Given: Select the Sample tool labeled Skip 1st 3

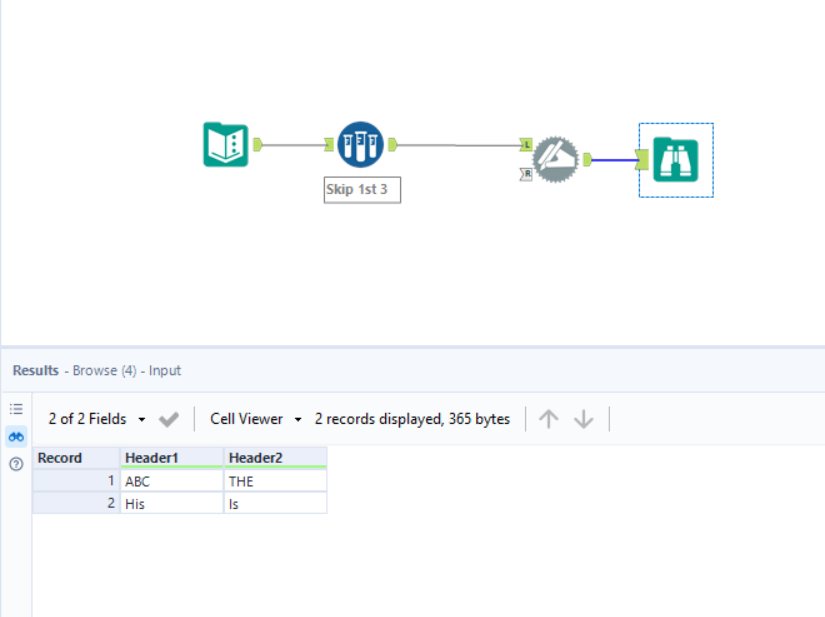Looking at the screenshot, I should pos(360,143).
